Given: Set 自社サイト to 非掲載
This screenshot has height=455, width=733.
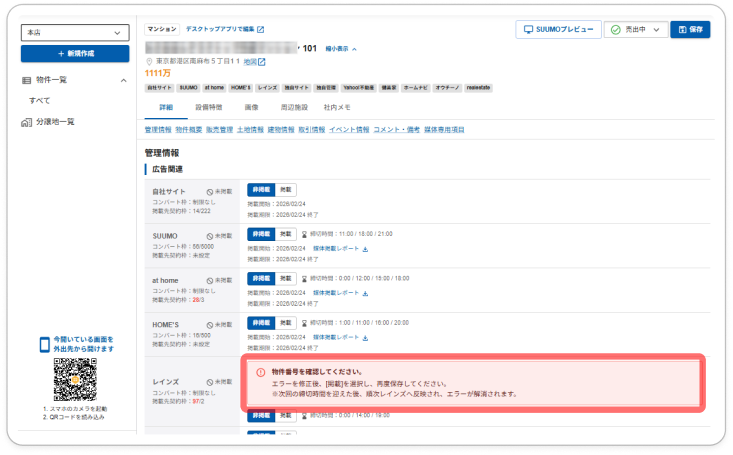Looking at the screenshot, I should click(x=261, y=190).
